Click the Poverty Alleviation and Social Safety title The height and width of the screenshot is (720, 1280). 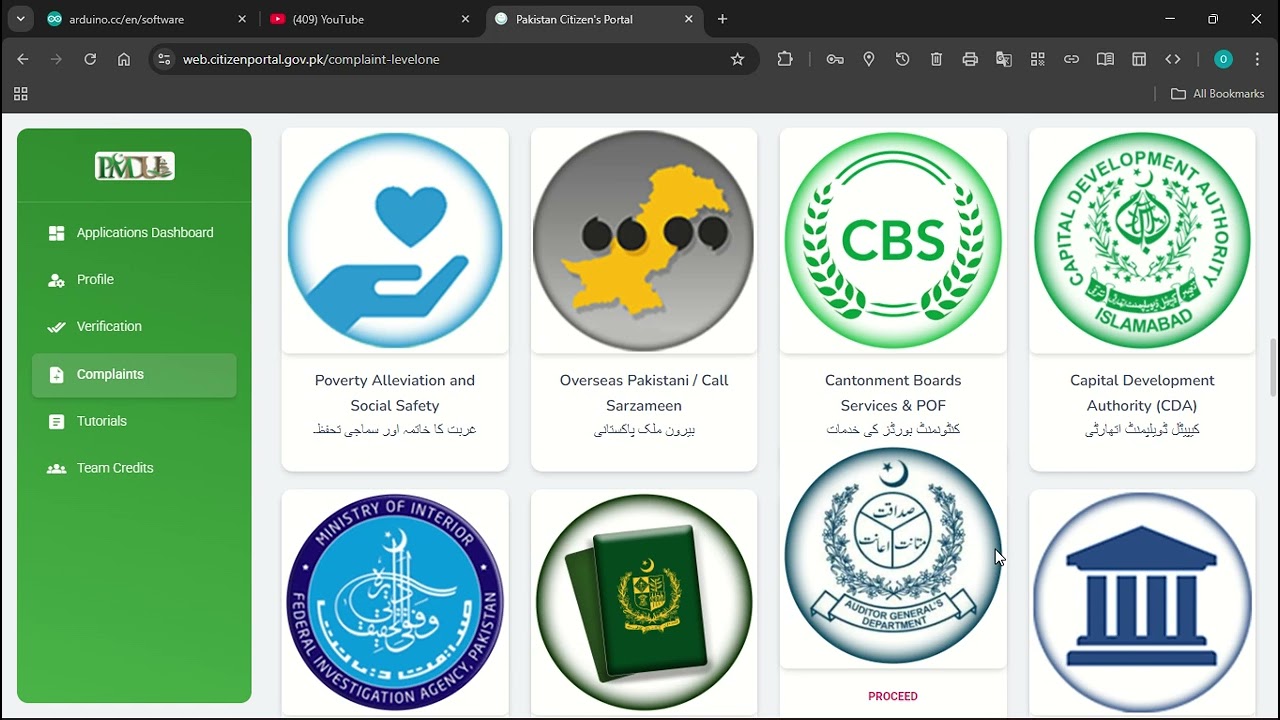pos(395,393)
